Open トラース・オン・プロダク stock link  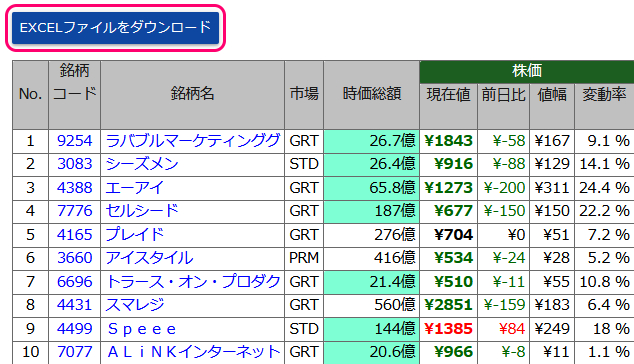(x=192, y=281)
